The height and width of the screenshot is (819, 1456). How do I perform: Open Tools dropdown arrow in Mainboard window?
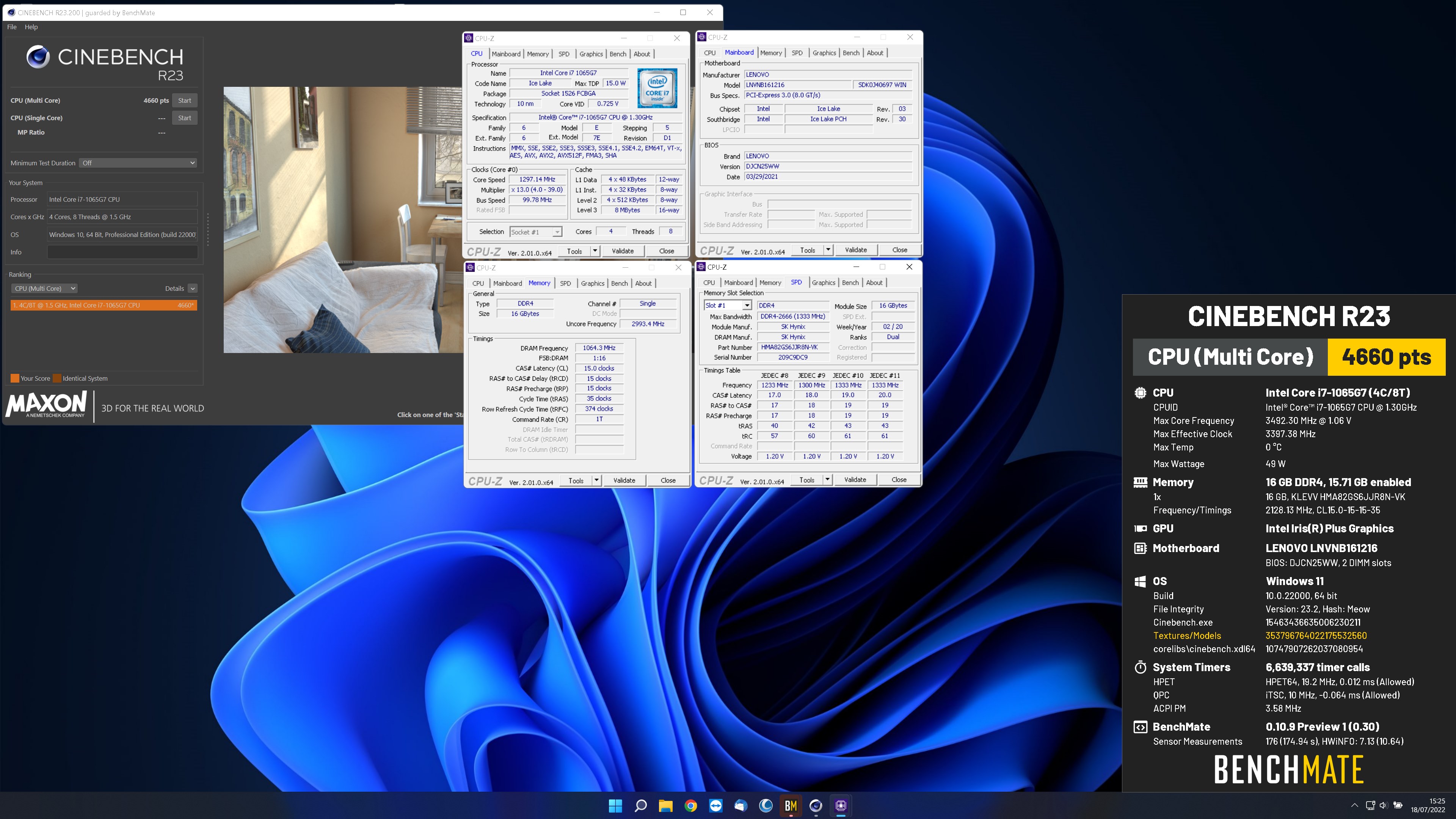click(828, 250)
